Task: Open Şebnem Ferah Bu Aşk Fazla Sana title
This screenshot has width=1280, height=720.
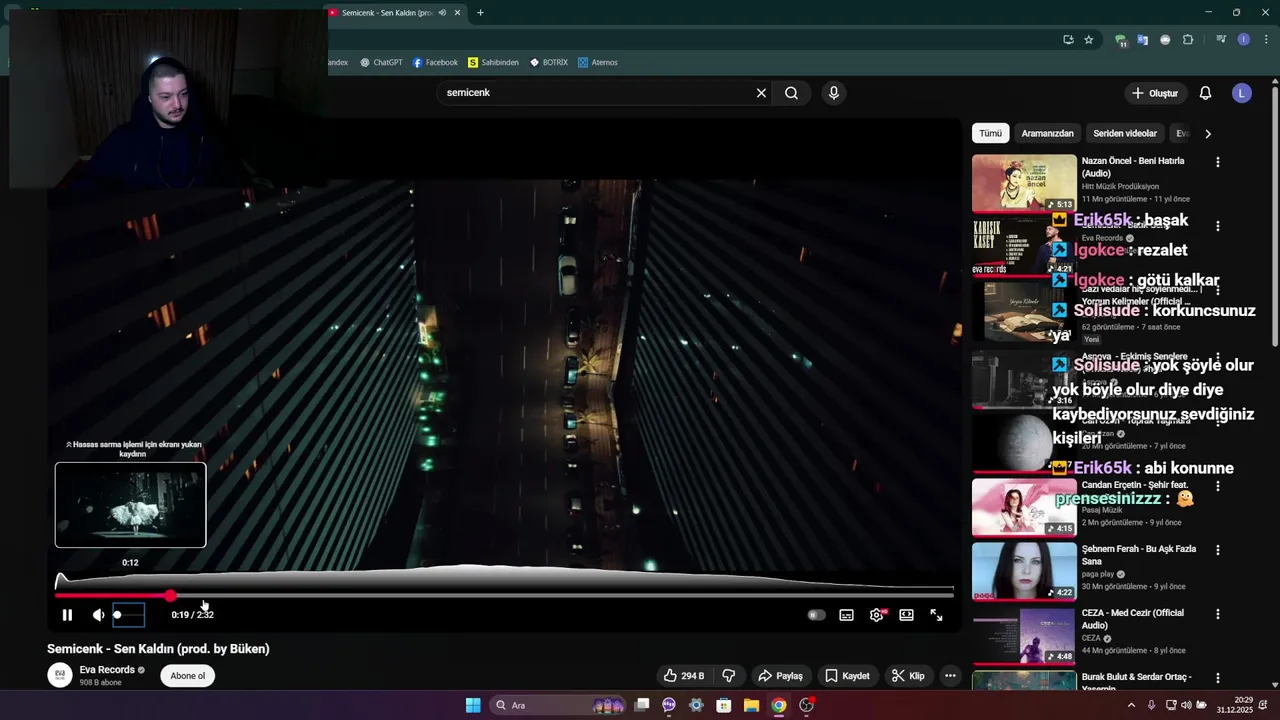Action: pyautogui.click(x=1138, y=555)
